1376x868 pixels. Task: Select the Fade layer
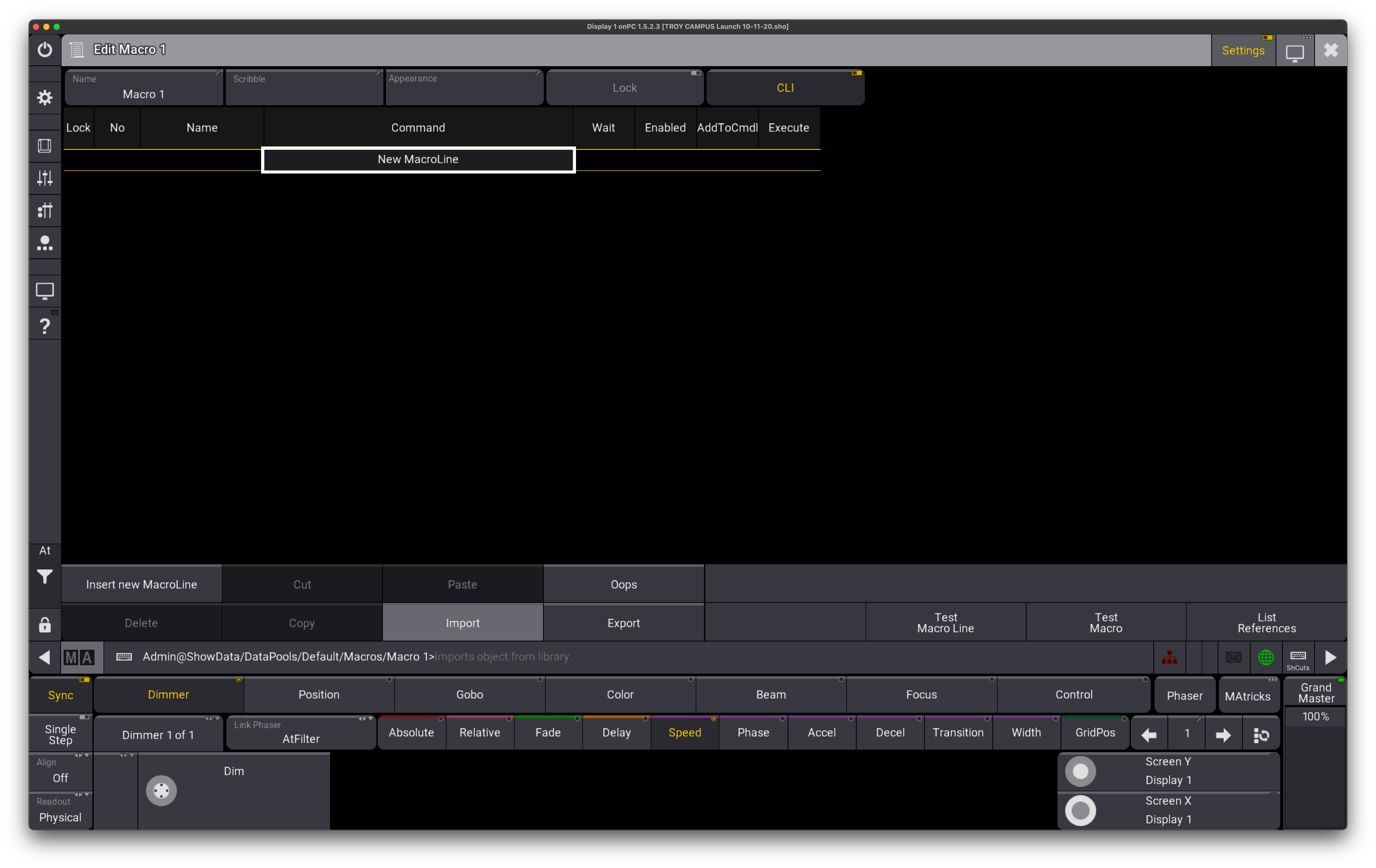[x=548, y=733]
